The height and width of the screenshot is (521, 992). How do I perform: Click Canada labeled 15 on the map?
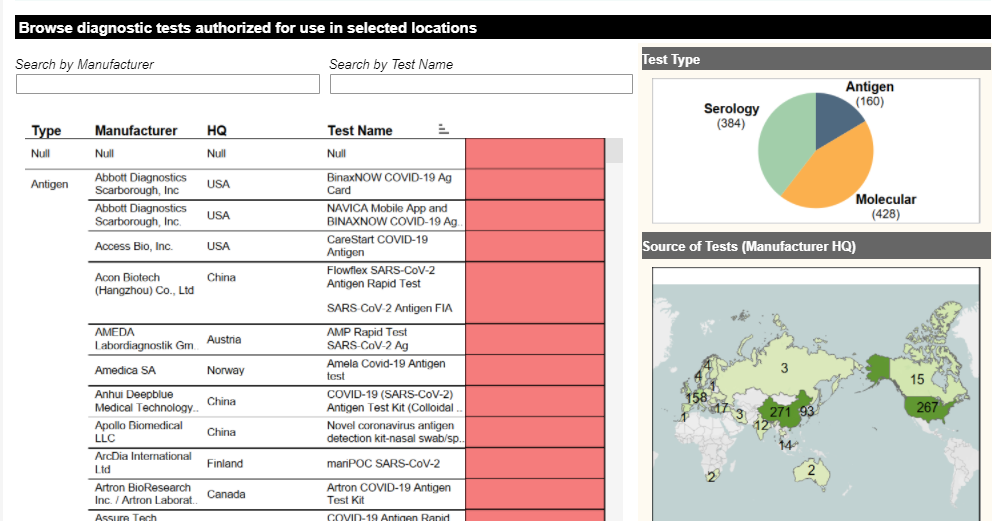click(917, 379)
